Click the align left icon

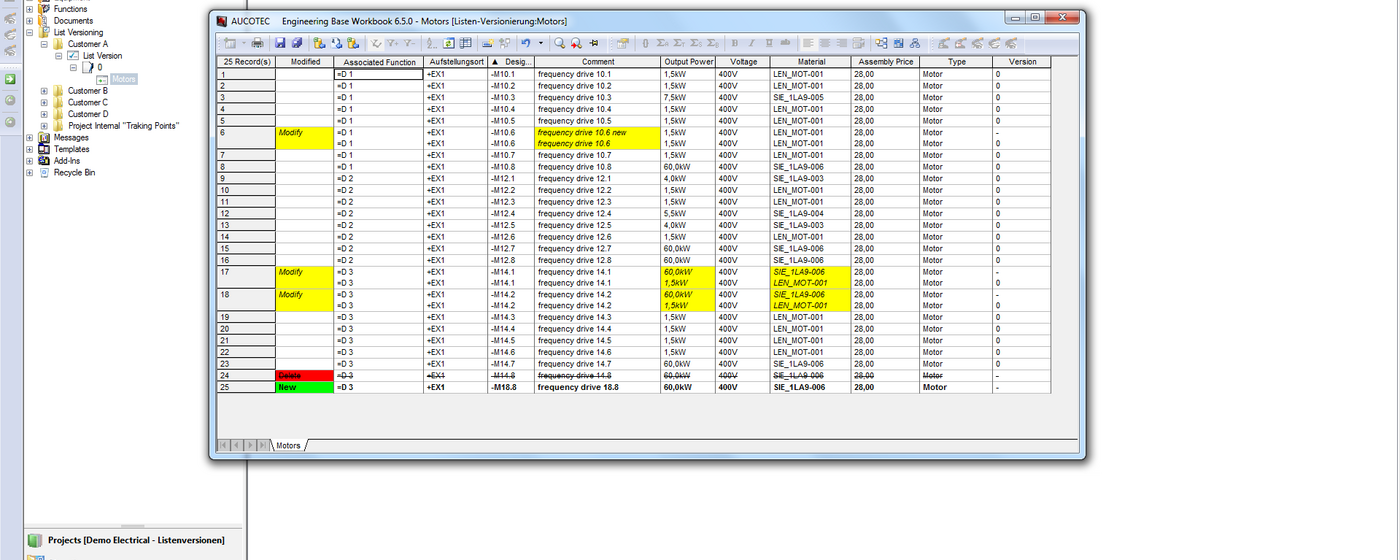808,43
